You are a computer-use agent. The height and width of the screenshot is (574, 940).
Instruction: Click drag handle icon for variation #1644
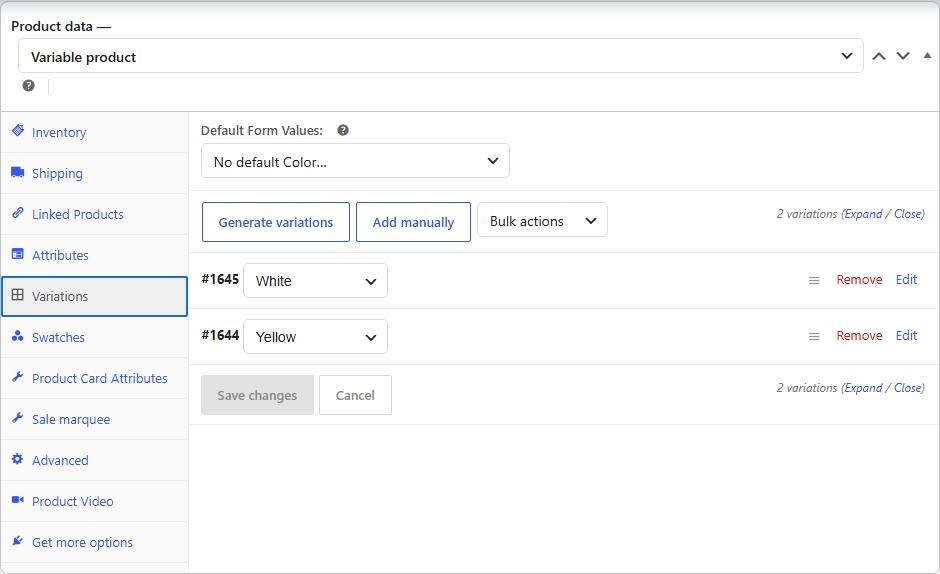tap(814, 336)
